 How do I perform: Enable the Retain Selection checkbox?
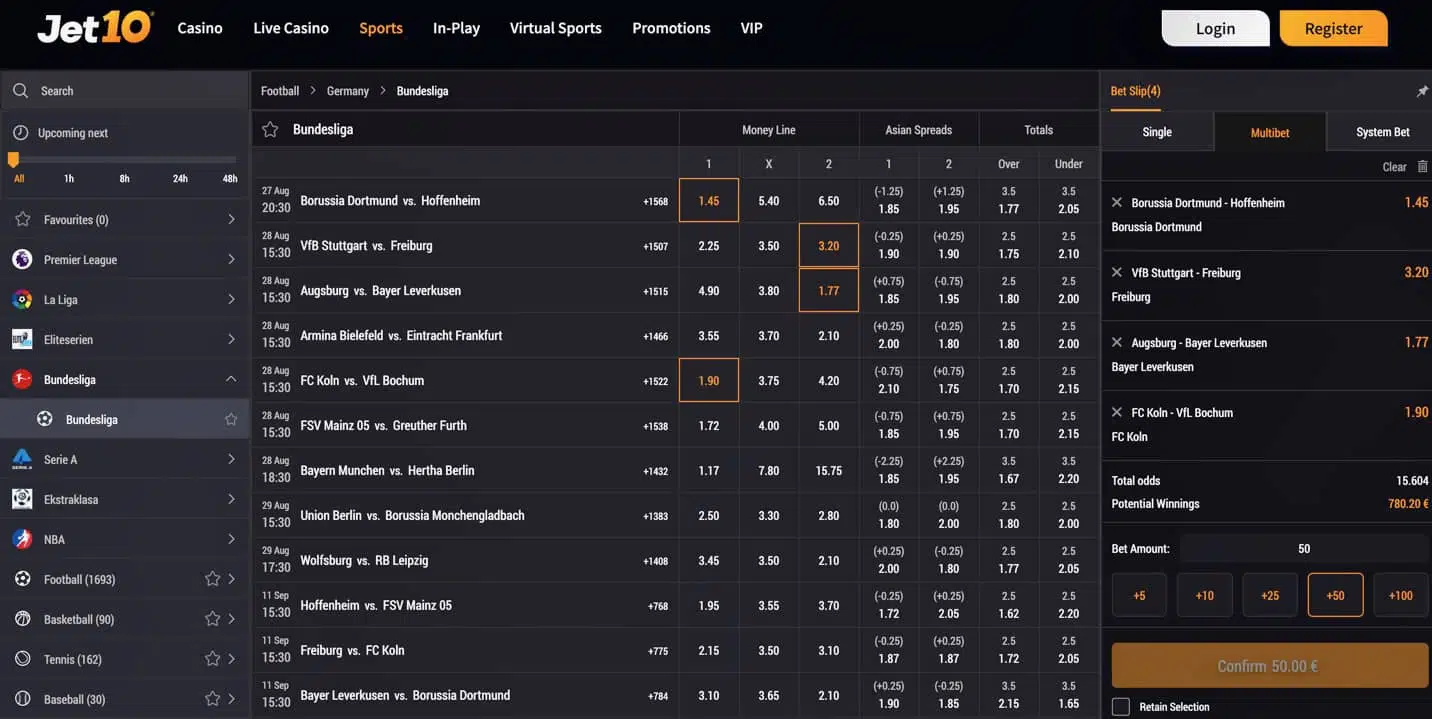coord(1120,707)
